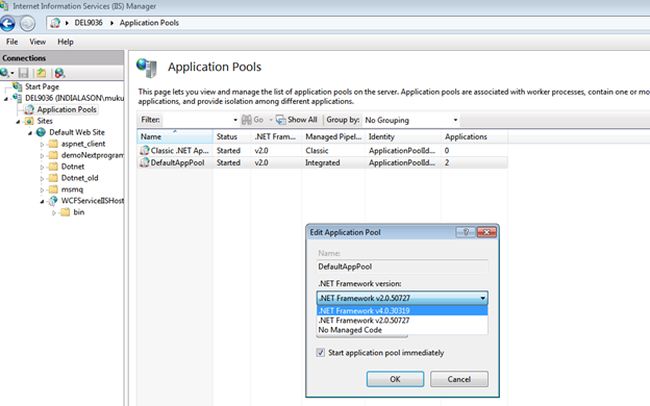
Task: Toggle Start application pool immediately checkbox
Action: 320,353
